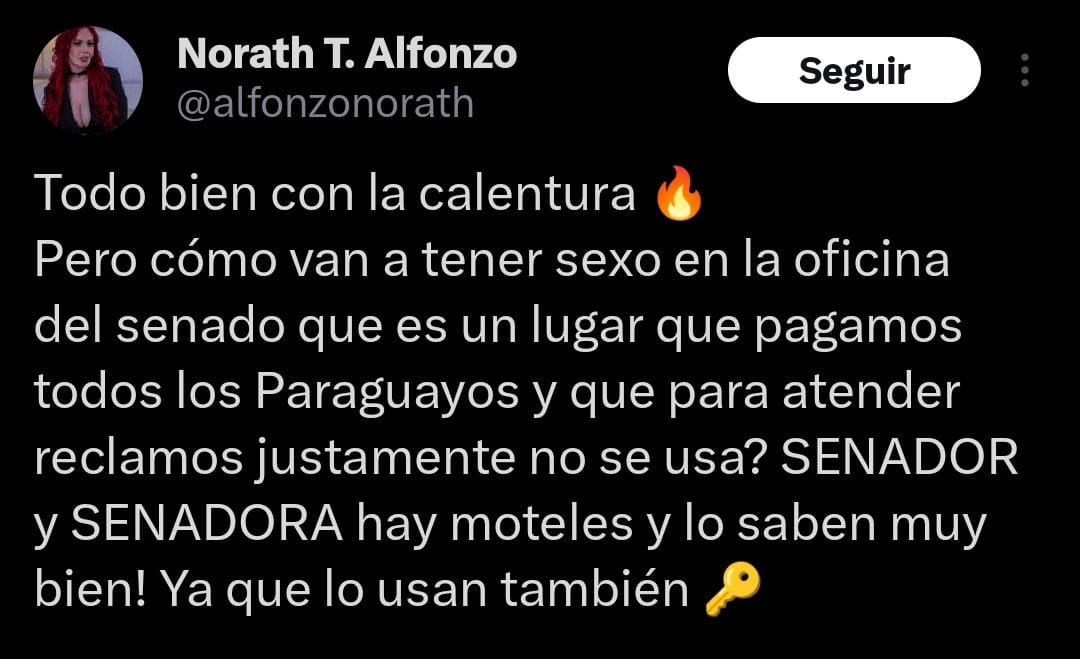Viewport: 1080px width, 659px height.
Task: Select the word atender in the tweet
Action: click(871, 392)
